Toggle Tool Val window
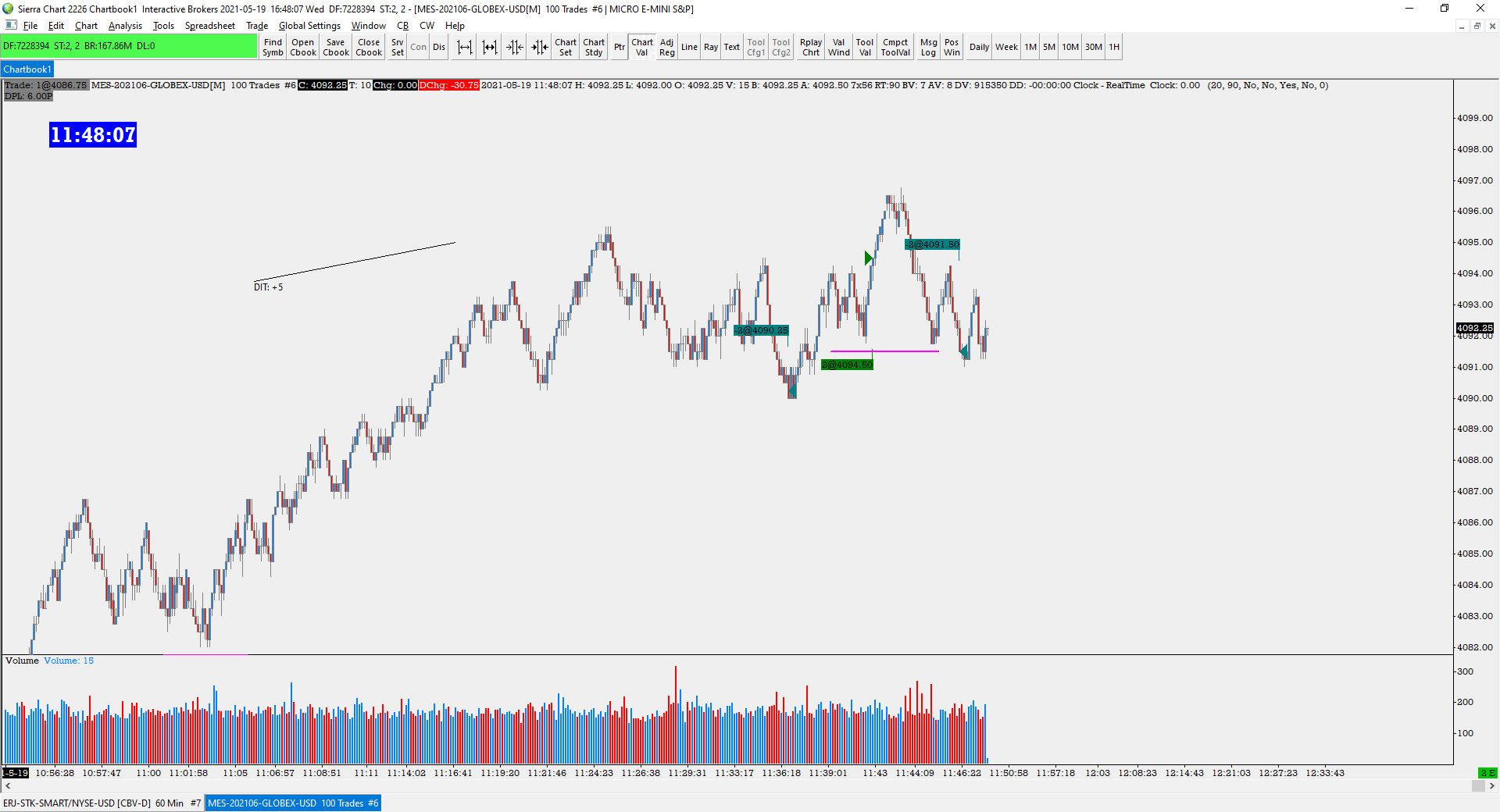Image resolution: width=1500 pixels, height=812 pixels. [865, 48]
